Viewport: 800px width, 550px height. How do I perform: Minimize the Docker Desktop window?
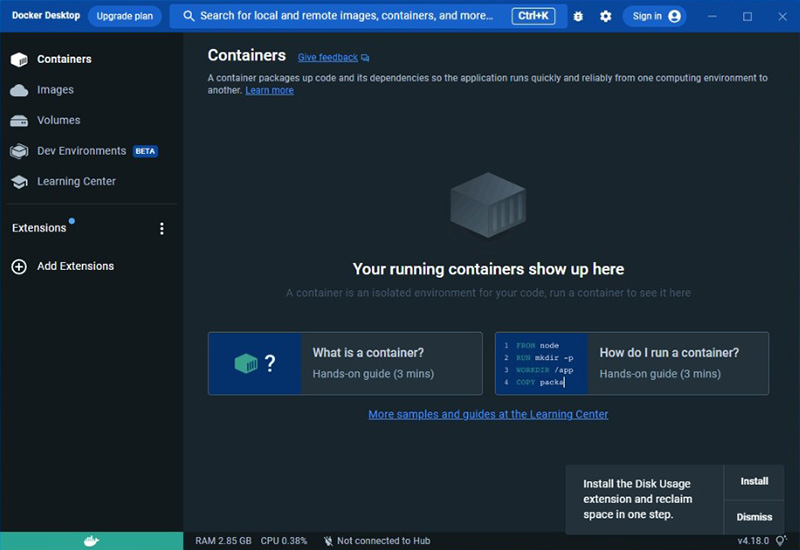[712, 16]
